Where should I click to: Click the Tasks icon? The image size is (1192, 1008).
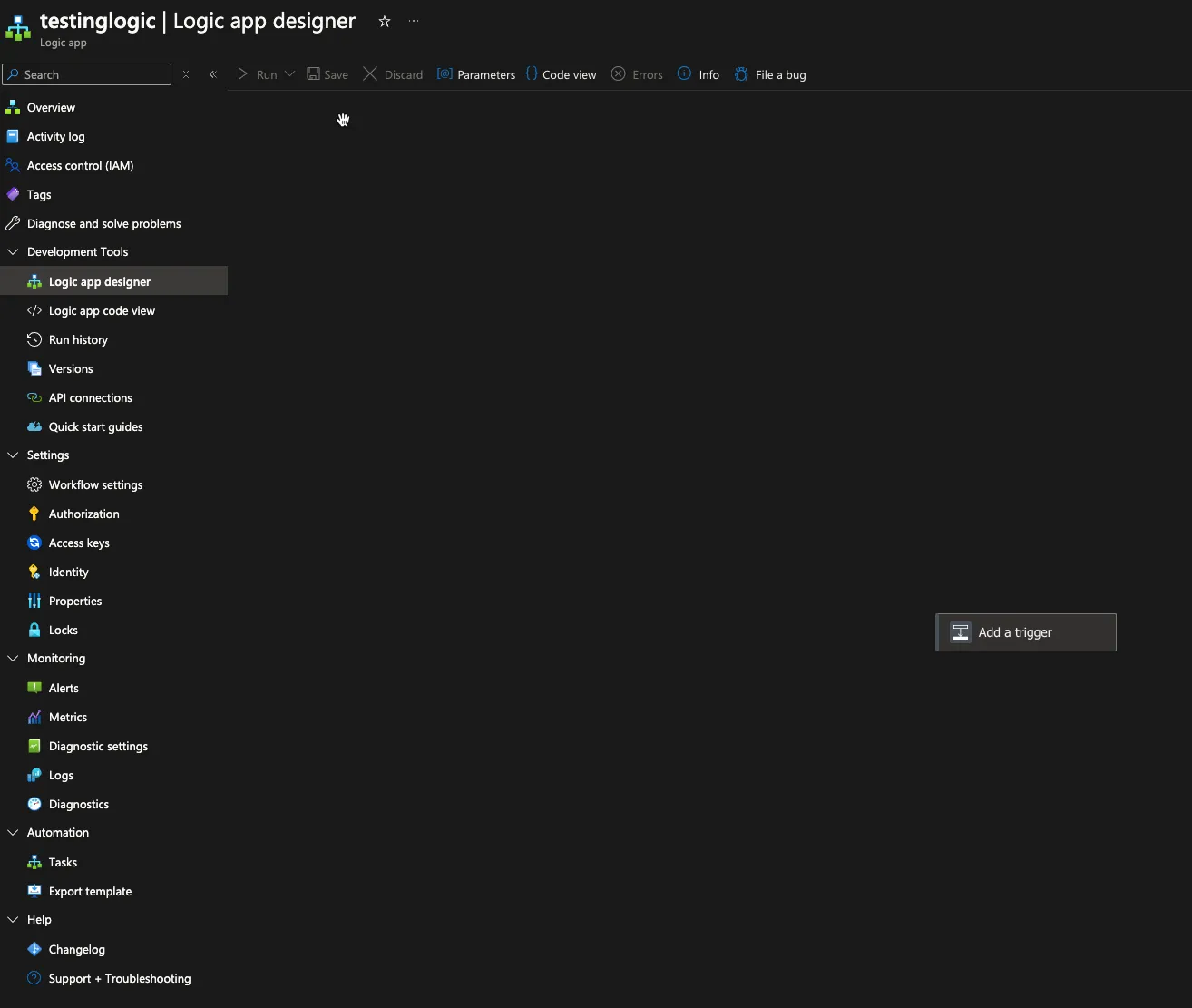pyautogui.click(x=34, y=863)
